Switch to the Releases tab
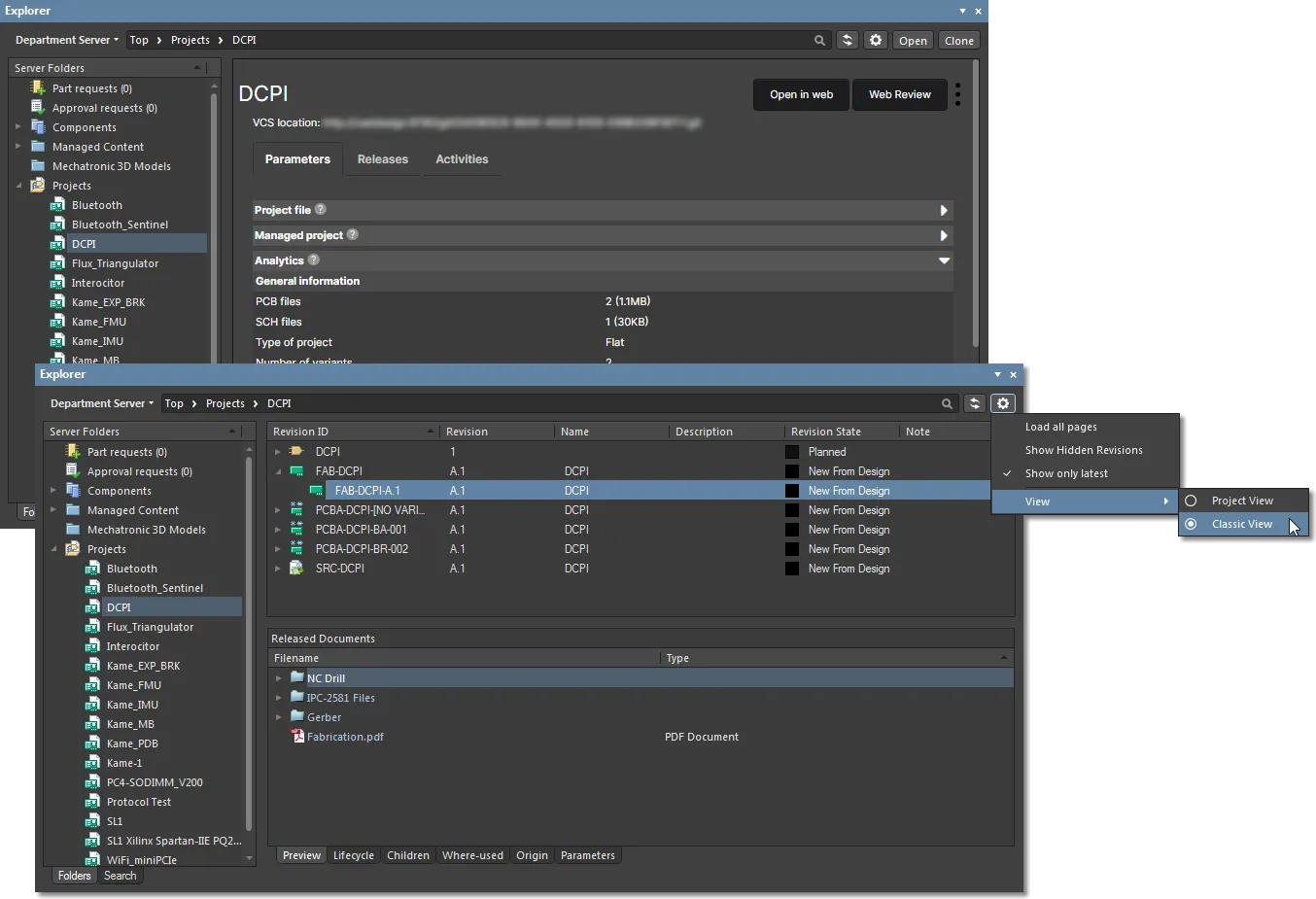The height and width of the screenshot is (899, 1316). click(383, 159)
